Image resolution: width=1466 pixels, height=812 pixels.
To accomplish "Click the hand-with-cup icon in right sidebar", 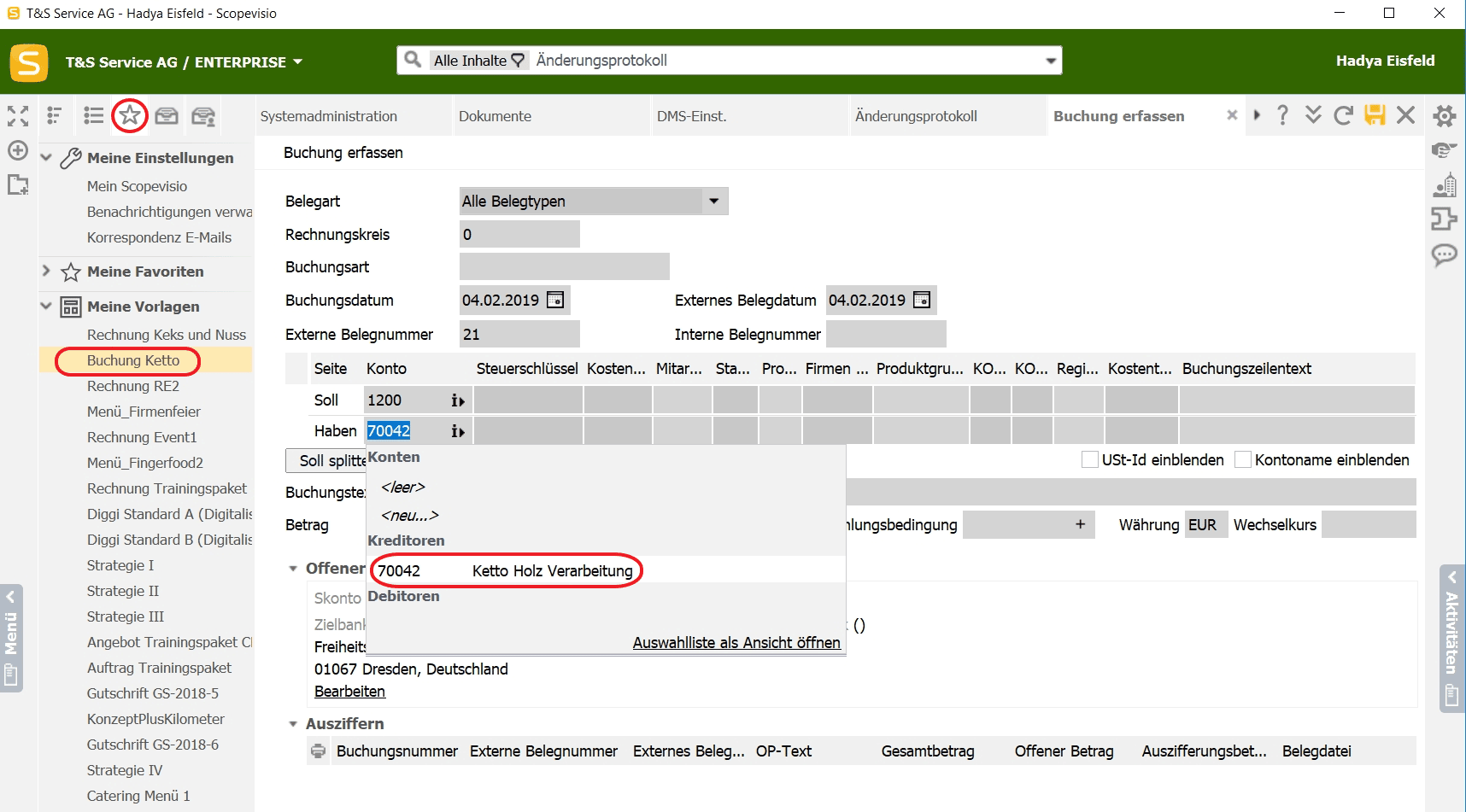I will point(1445,150).
